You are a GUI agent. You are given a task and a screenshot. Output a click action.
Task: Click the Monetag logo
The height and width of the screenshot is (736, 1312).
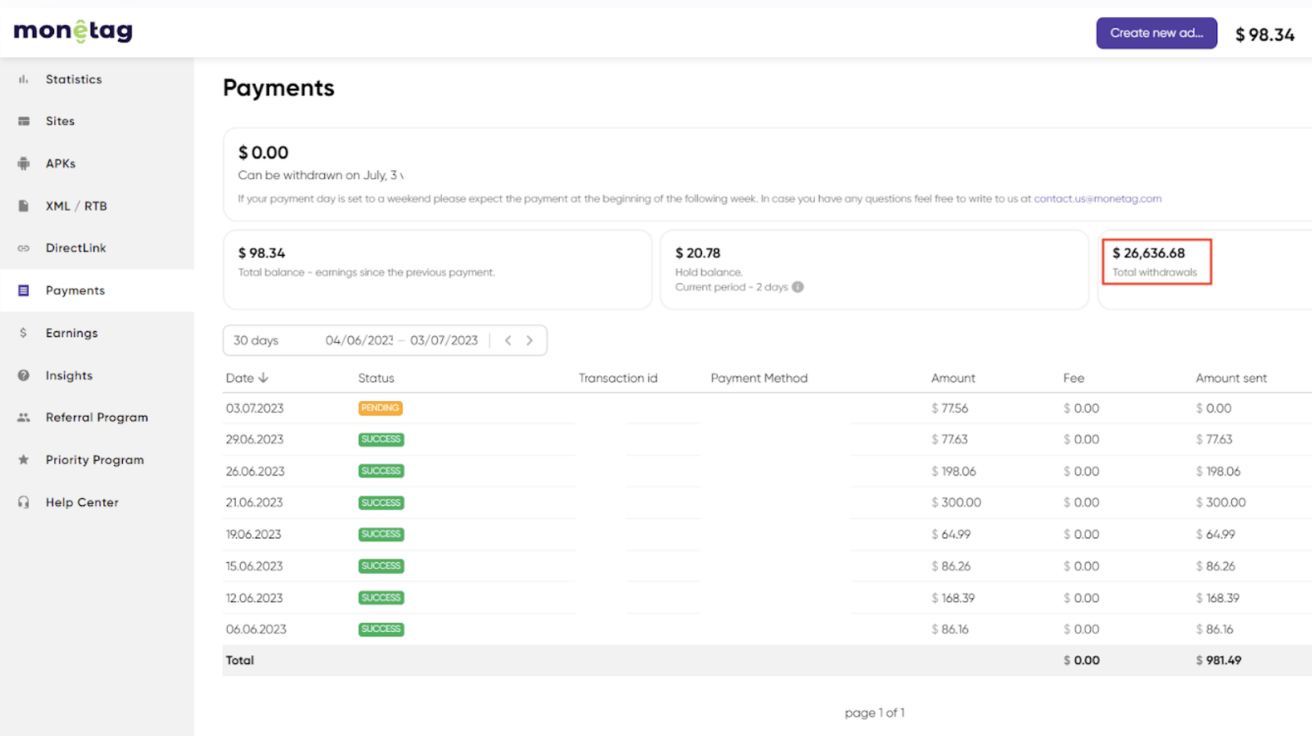point(73,31)
